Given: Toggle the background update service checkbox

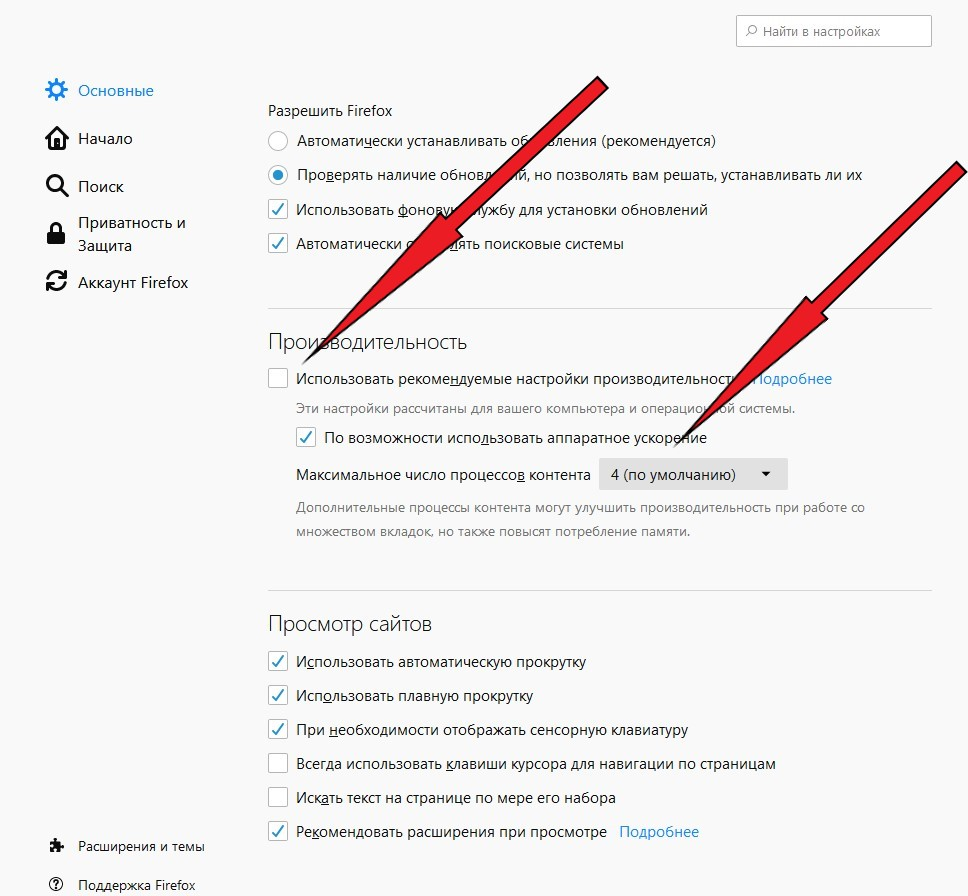Looking at the screenshot, I should click(x=278, y=209).
